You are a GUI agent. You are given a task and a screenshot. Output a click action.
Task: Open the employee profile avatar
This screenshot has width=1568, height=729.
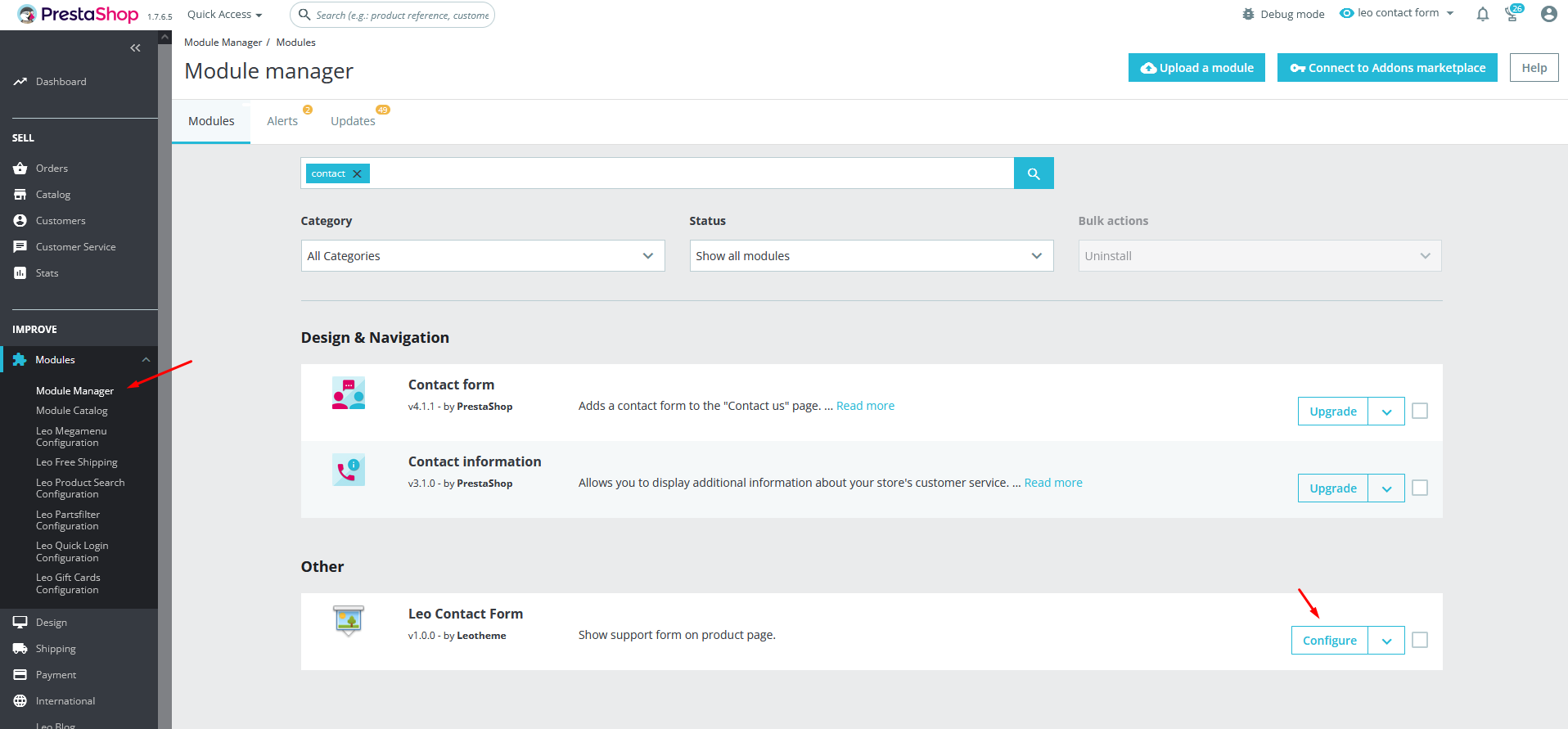1548,14
